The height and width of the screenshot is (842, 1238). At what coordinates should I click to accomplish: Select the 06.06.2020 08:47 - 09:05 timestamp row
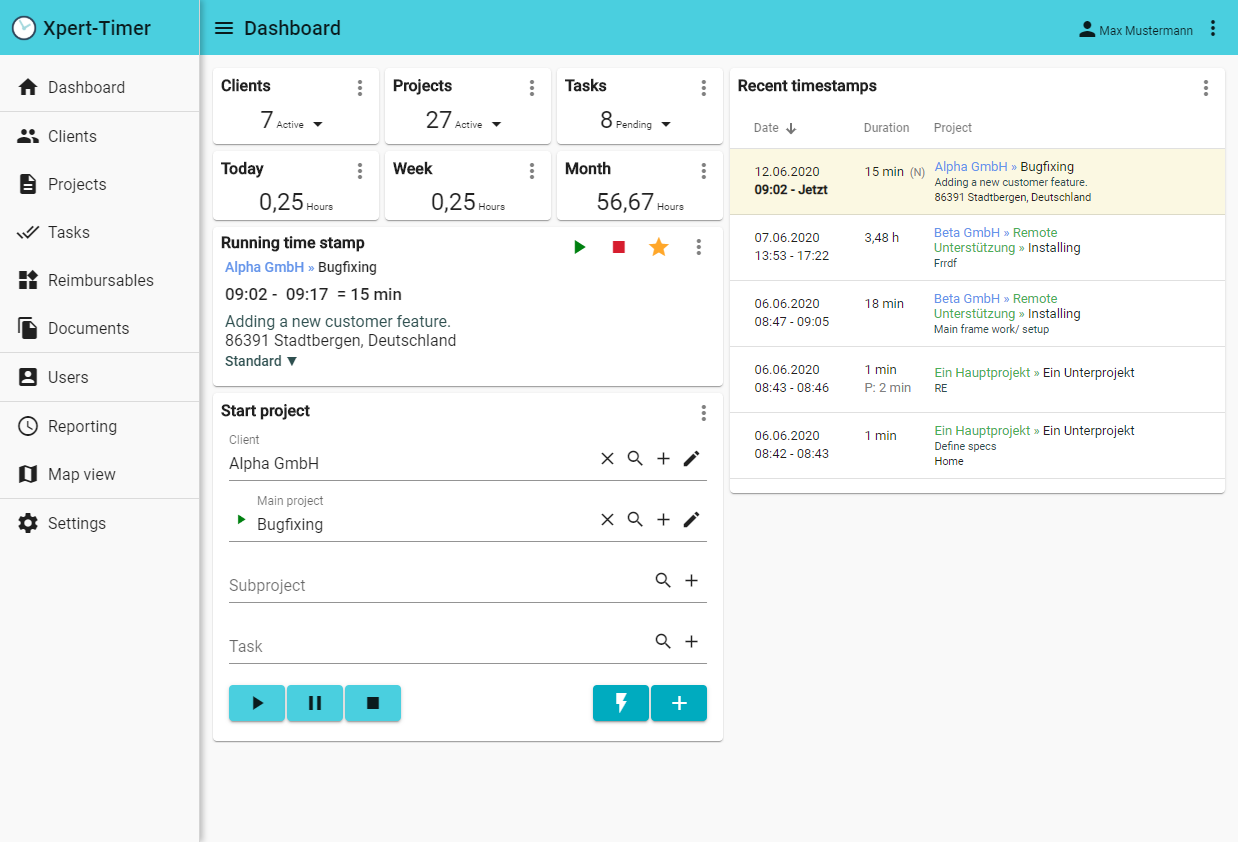[x=977, y=314]
